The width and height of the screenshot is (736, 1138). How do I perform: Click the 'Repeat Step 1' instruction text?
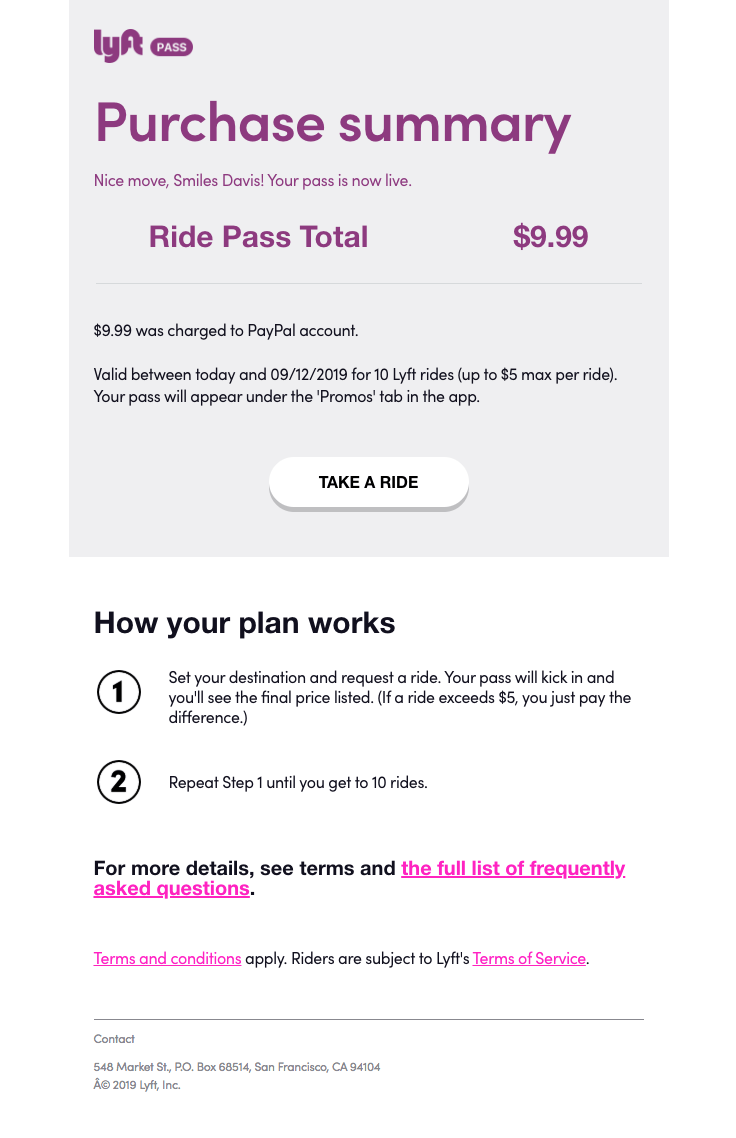pyautogui.click(x=298, y=782)
